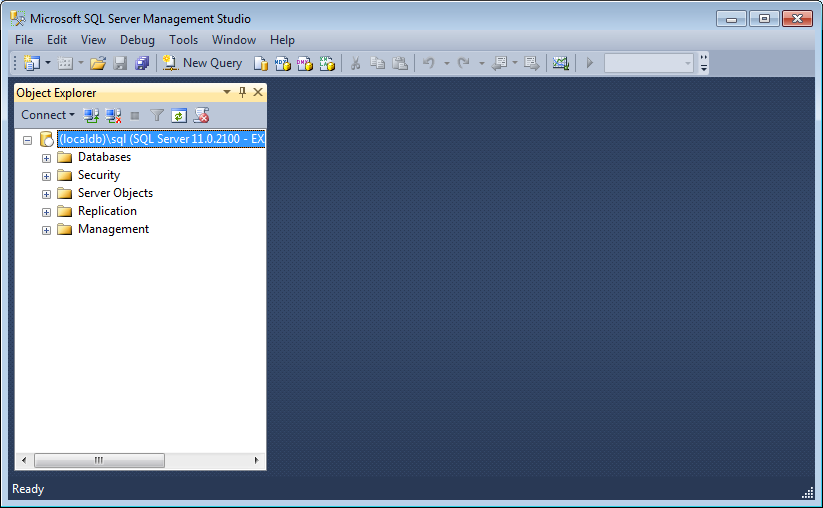Viewport: 823px width, 508px height.
Task: Click the Disconnect server icon
Action: (x=113, y=115)
